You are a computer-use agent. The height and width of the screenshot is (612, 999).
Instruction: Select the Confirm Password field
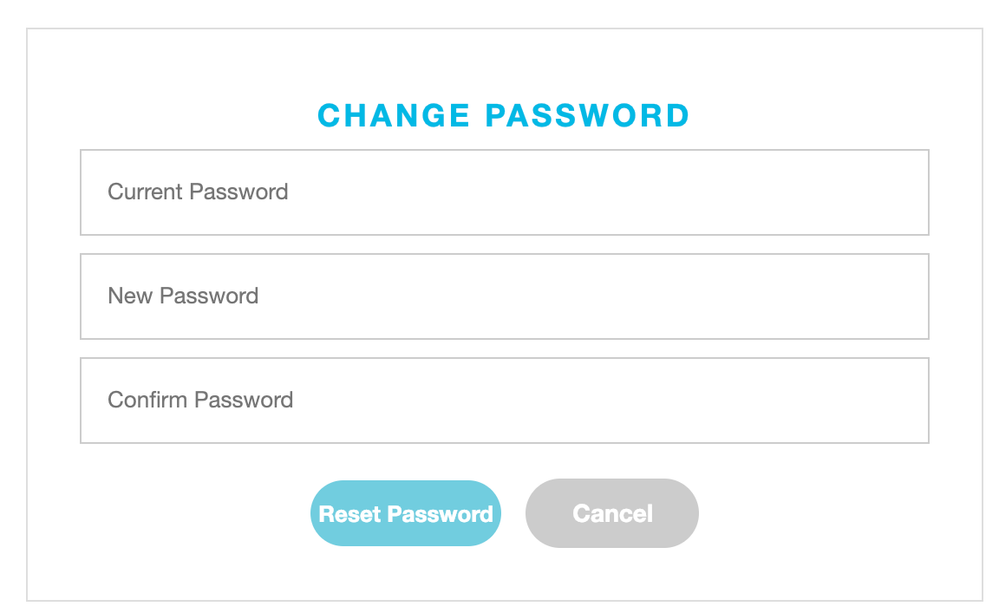[x=504, y=400]
